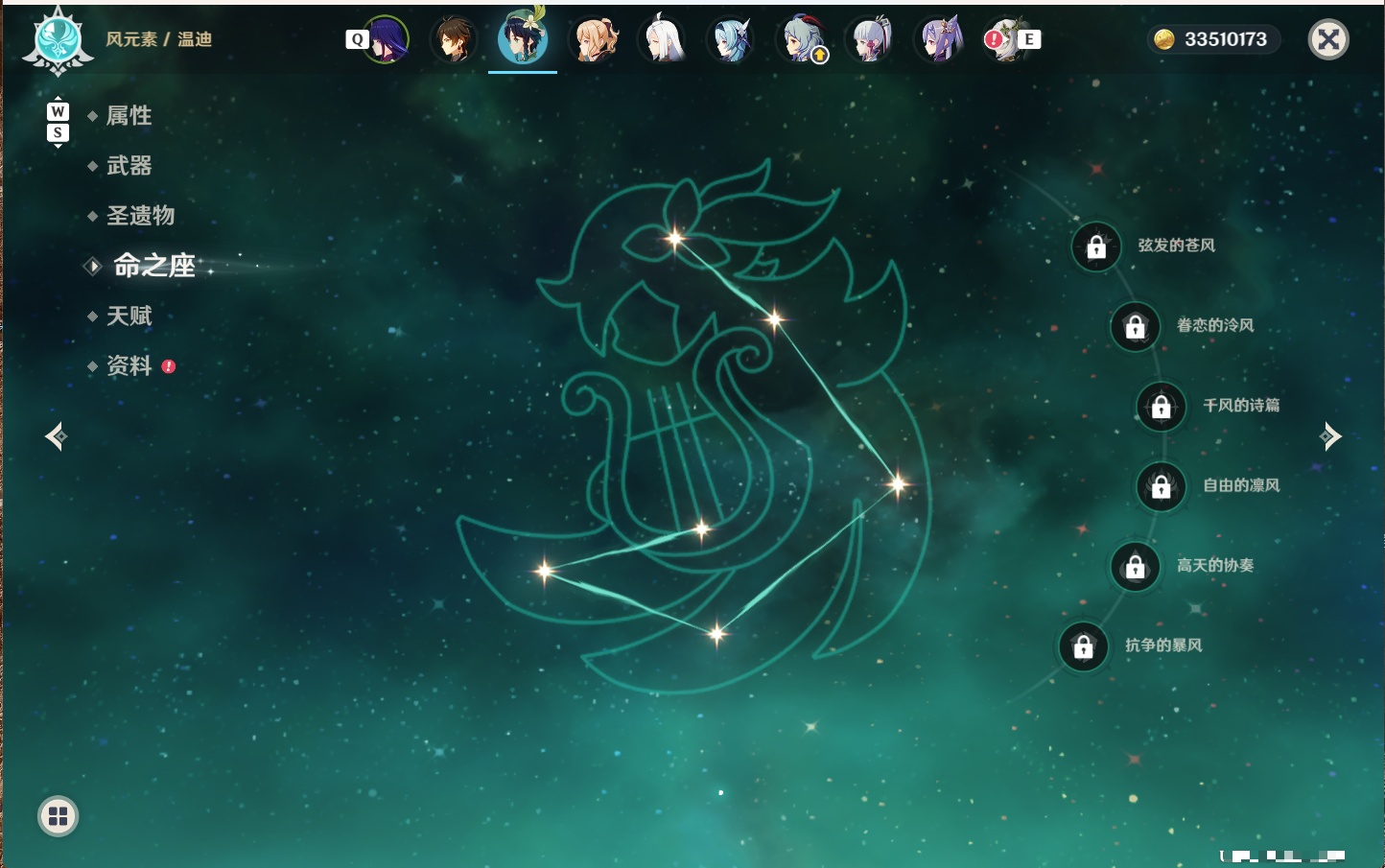View the locked 自由的凛风 constellation

(x=1162, y=486)
